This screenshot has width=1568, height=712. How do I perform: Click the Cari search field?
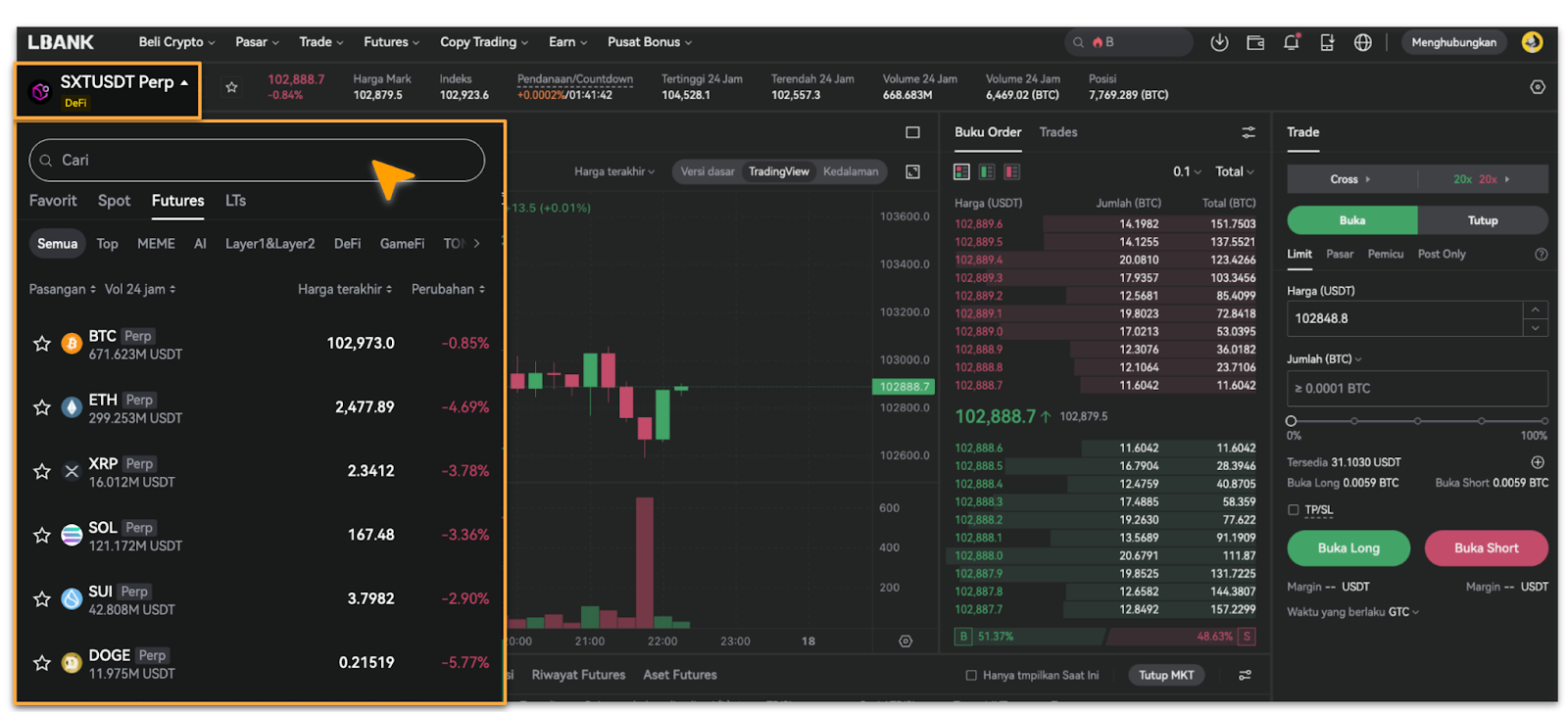[x=257, y=161]
